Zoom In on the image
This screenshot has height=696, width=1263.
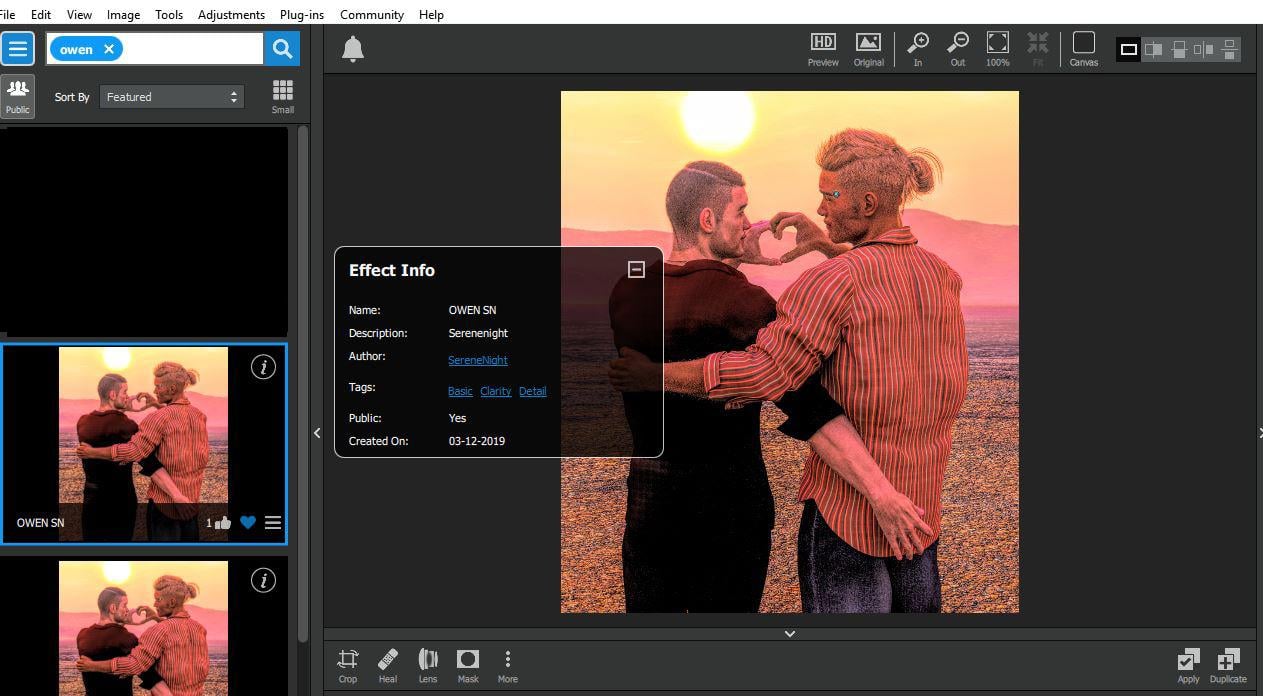(918, 49)
